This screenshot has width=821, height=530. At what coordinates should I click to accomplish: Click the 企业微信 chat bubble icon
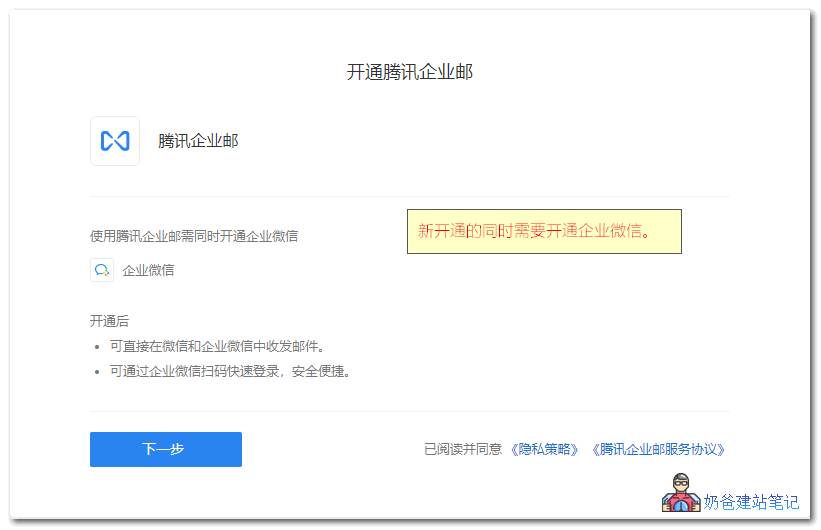102,270
